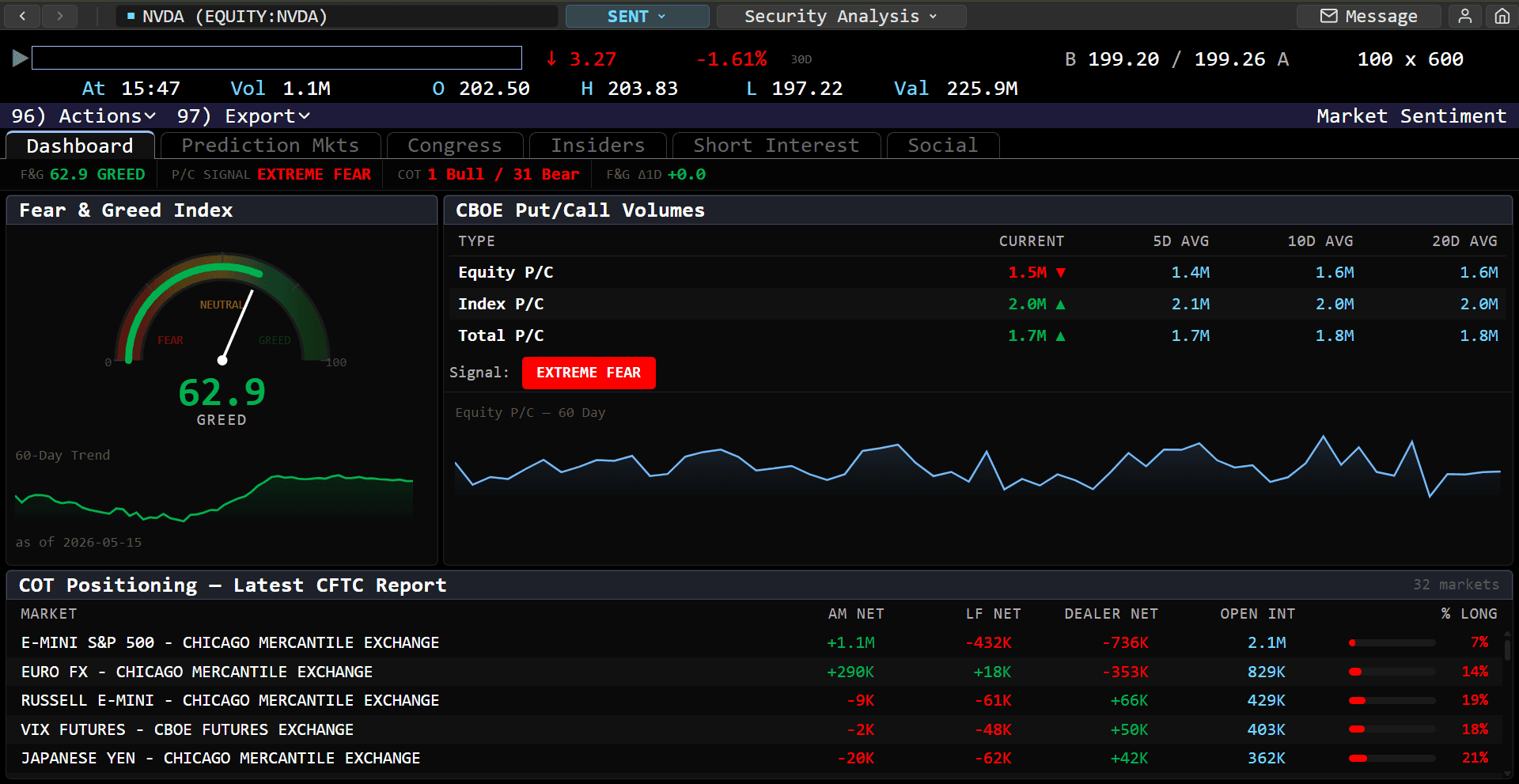Click the COT table scrollbar

click(1508, 650)
